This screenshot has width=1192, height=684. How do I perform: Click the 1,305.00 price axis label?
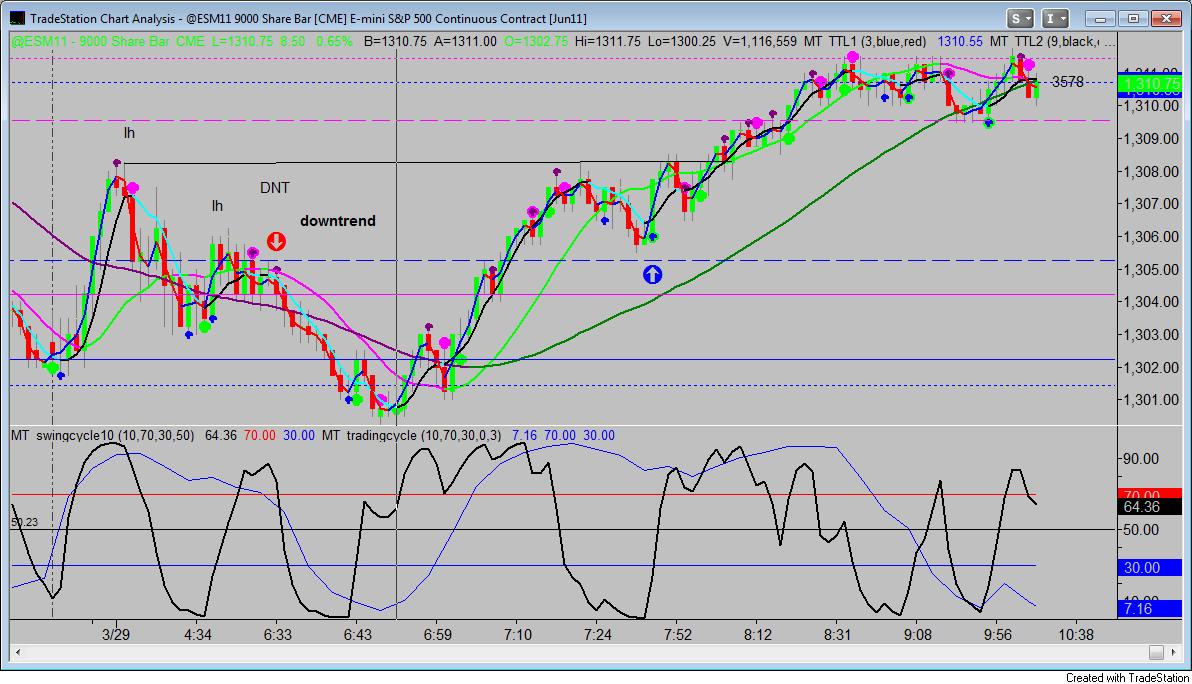pyautogui.click(x=1151, y=270)
